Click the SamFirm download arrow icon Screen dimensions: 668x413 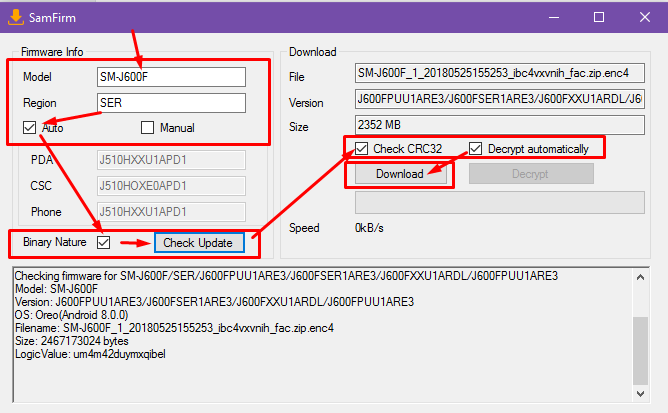(x=16, y=17)
